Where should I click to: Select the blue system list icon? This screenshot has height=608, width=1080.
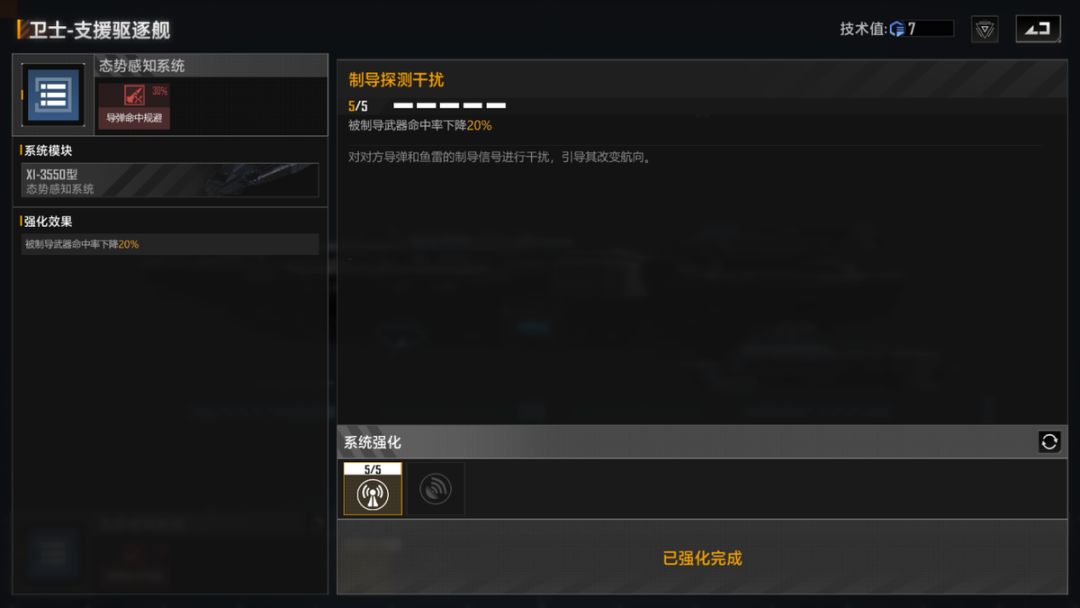[x=53, y=94]
